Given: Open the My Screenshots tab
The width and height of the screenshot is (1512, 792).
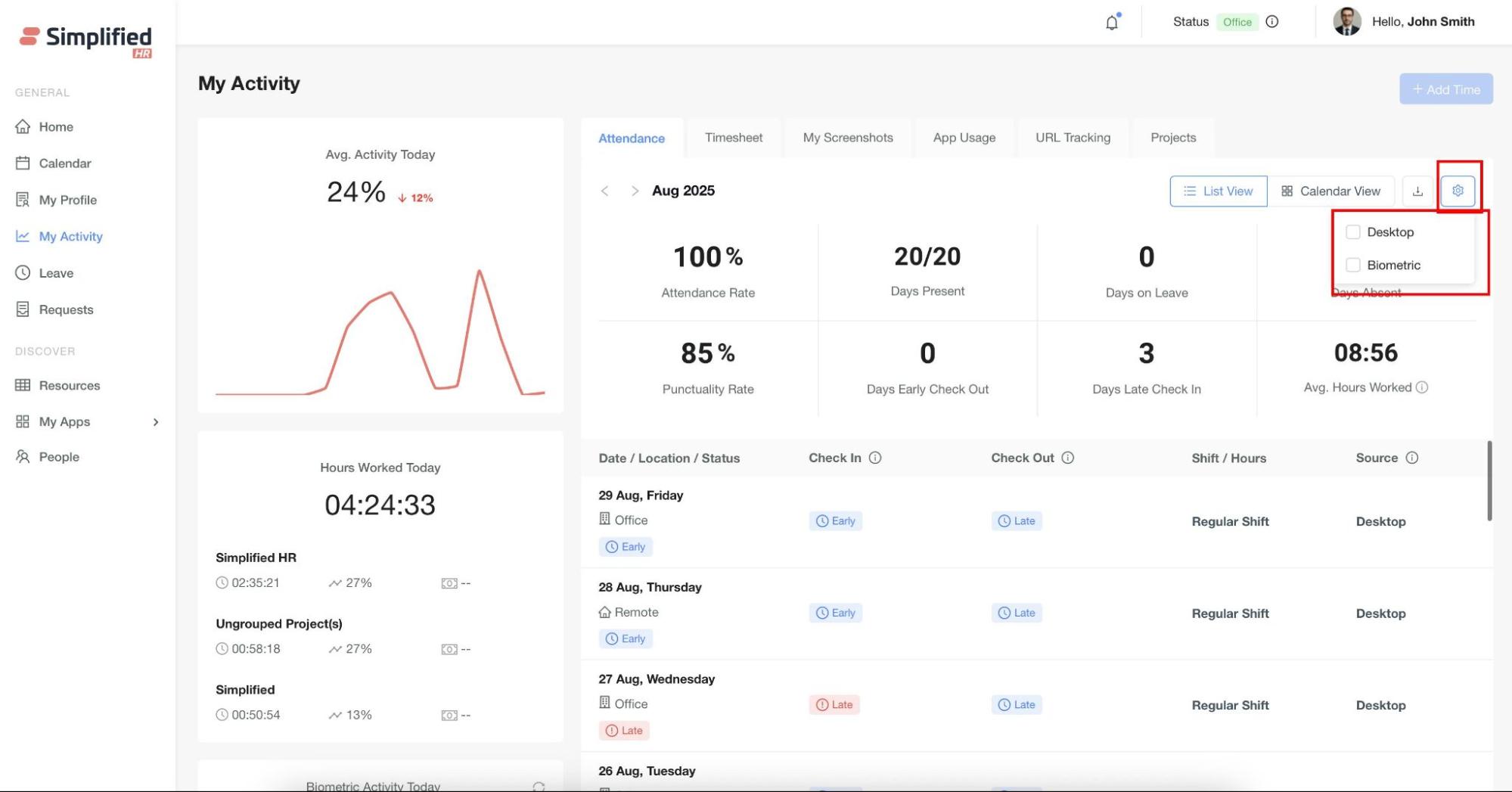Looking at the screenshot, I should tap(847, 138).
